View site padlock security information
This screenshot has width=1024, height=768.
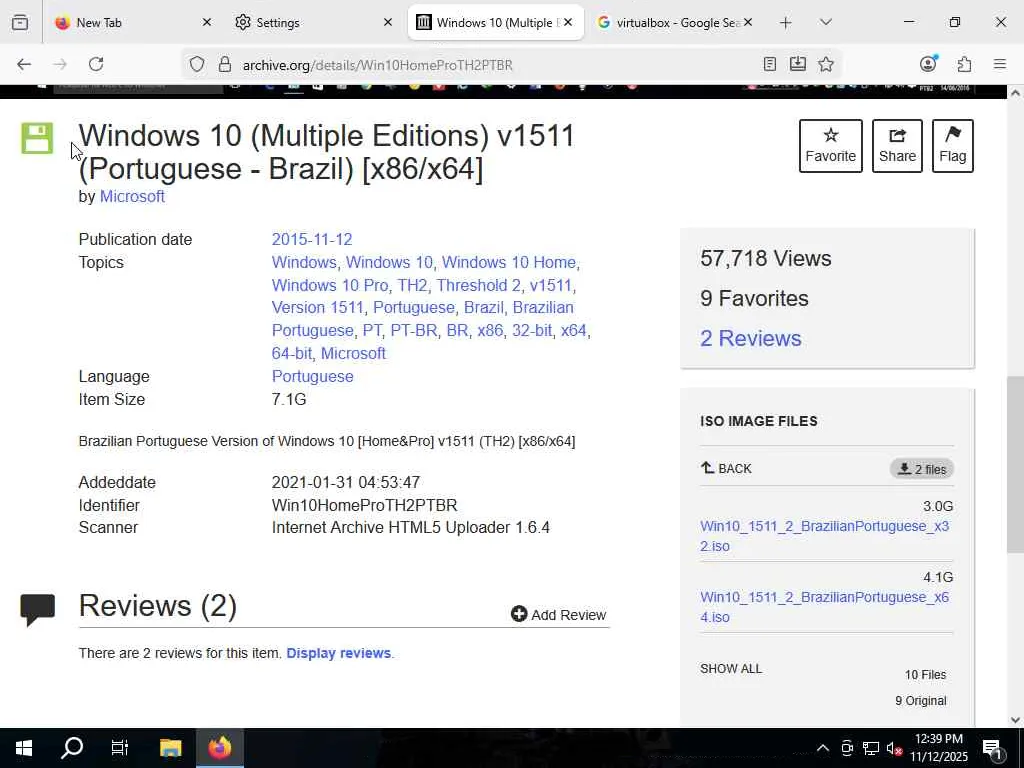pos(225,64)
